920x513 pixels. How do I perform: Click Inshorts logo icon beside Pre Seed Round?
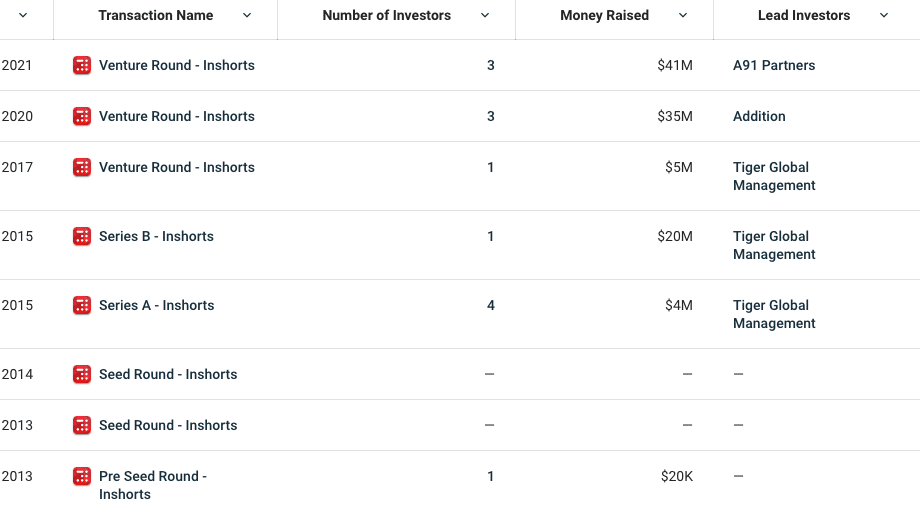coord(82,477)
